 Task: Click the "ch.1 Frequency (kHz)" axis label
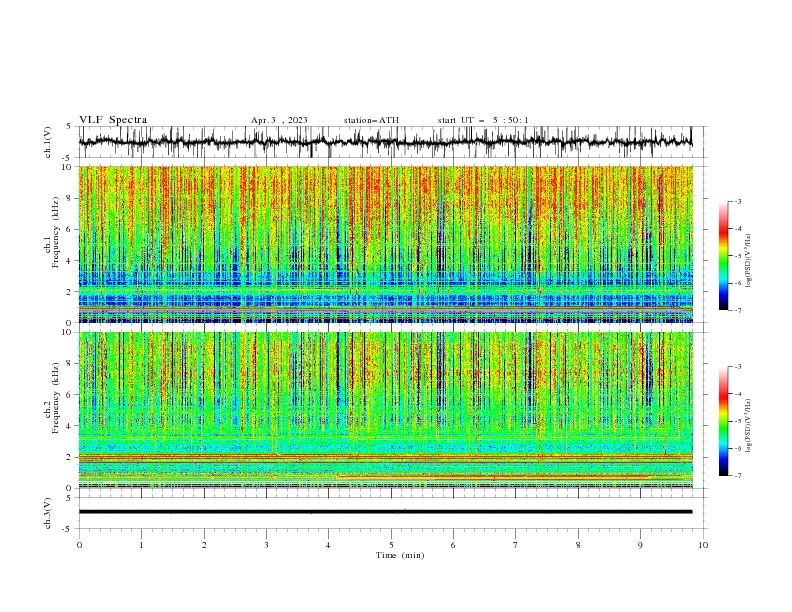pos(52,233)
